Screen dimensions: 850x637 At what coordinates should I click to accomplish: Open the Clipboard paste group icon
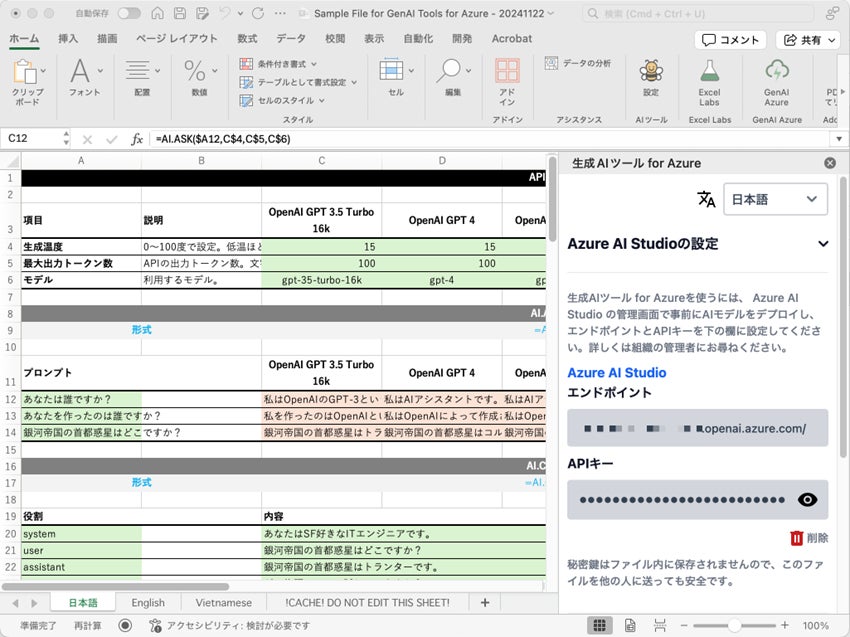25,72
